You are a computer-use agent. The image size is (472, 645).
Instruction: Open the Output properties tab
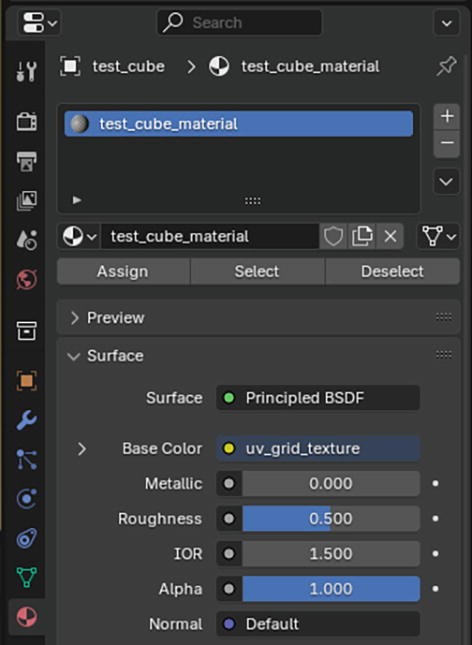tap(26, 161)
